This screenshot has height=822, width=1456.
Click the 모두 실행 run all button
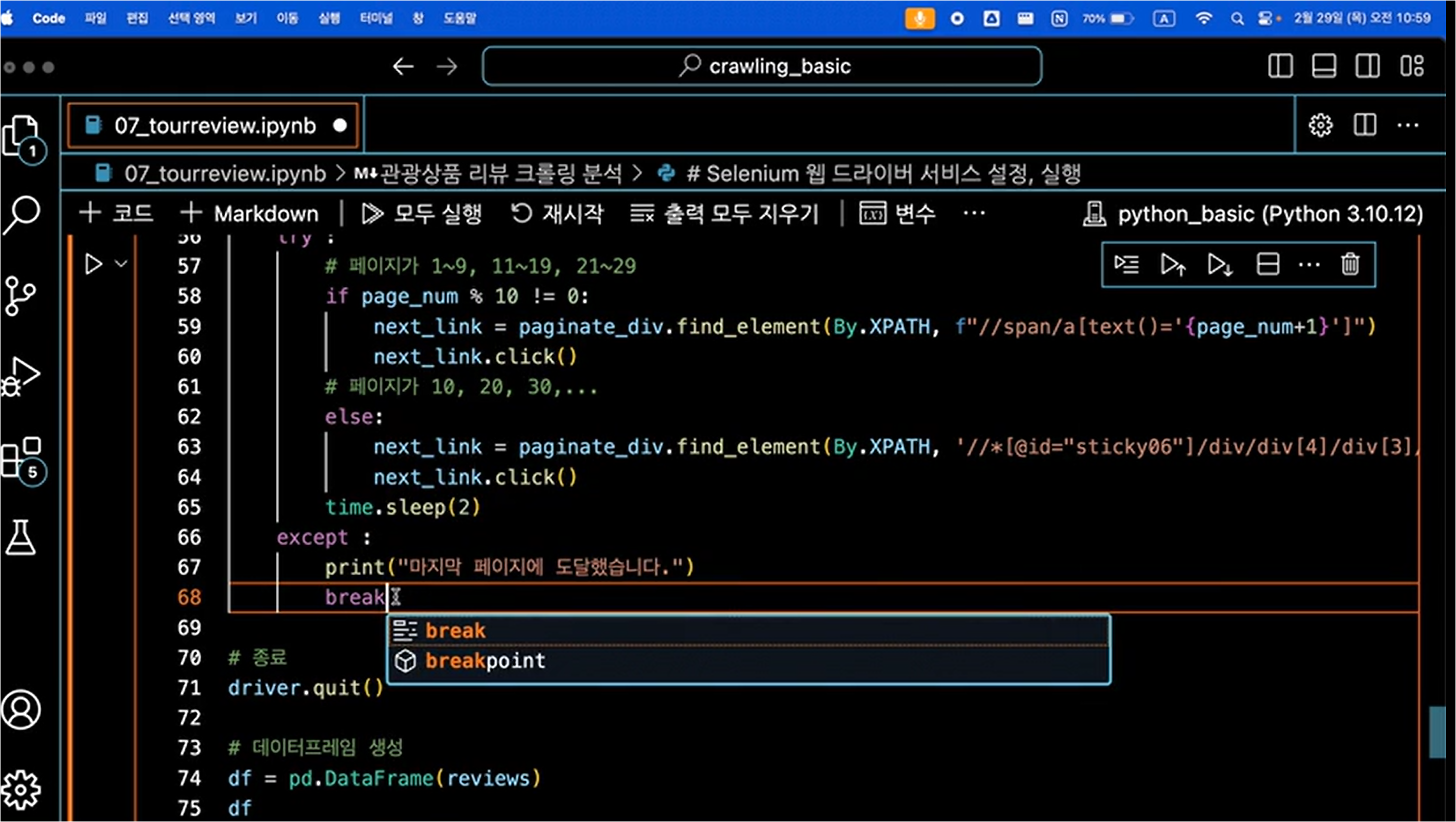pyautogui.click(x=421, y=214)
